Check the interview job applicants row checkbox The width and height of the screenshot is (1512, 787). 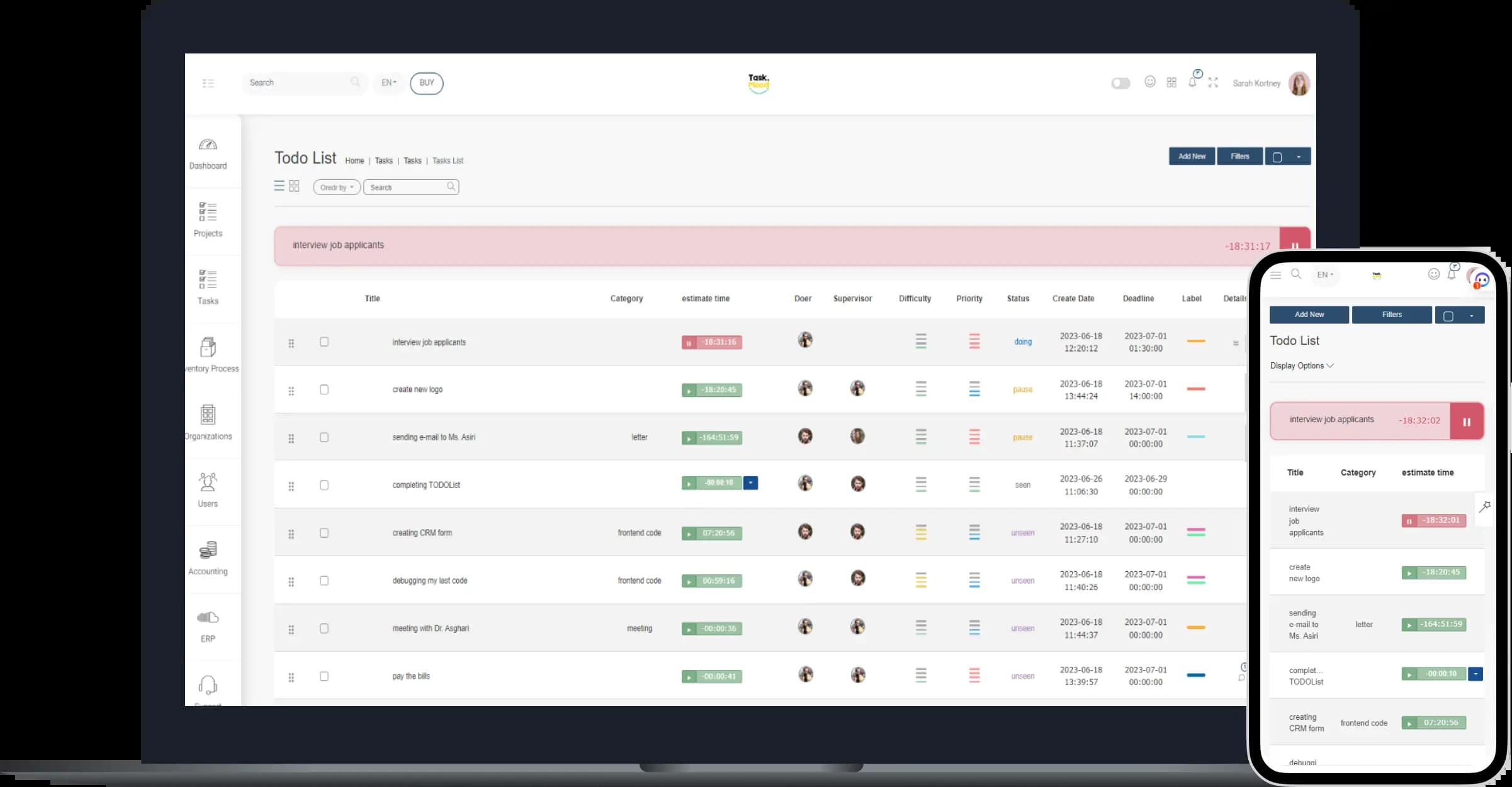324,342
